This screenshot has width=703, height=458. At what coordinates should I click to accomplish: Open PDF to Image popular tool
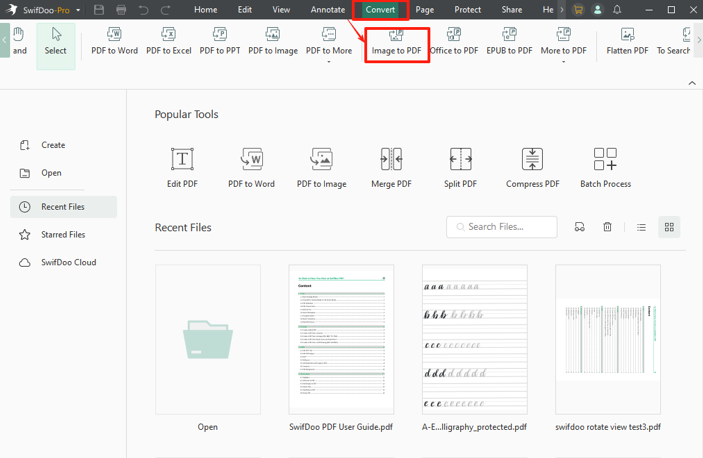pos(321,168)
